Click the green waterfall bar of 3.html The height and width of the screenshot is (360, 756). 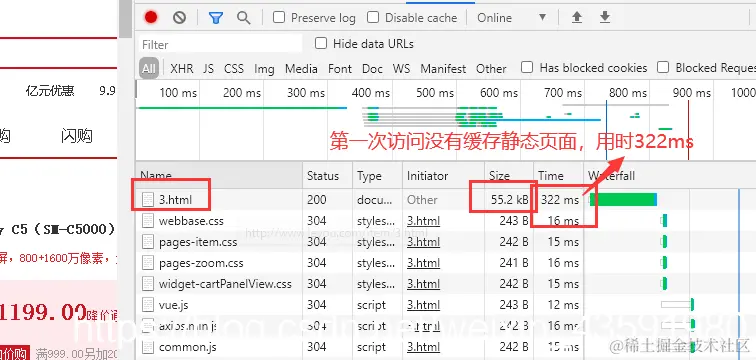point(623,200)
